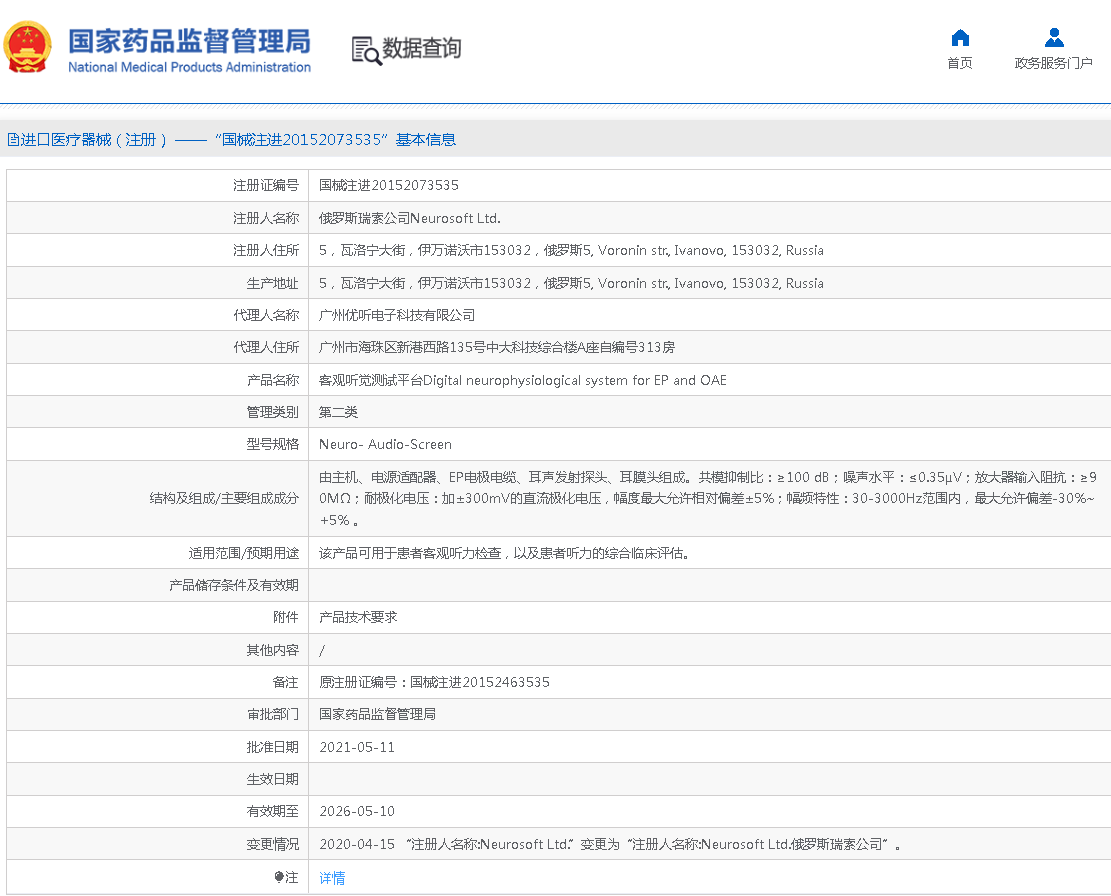
Task: Click the 产品名称 value containing Digital neurophysiological system
Action: [x=521, y=379]
